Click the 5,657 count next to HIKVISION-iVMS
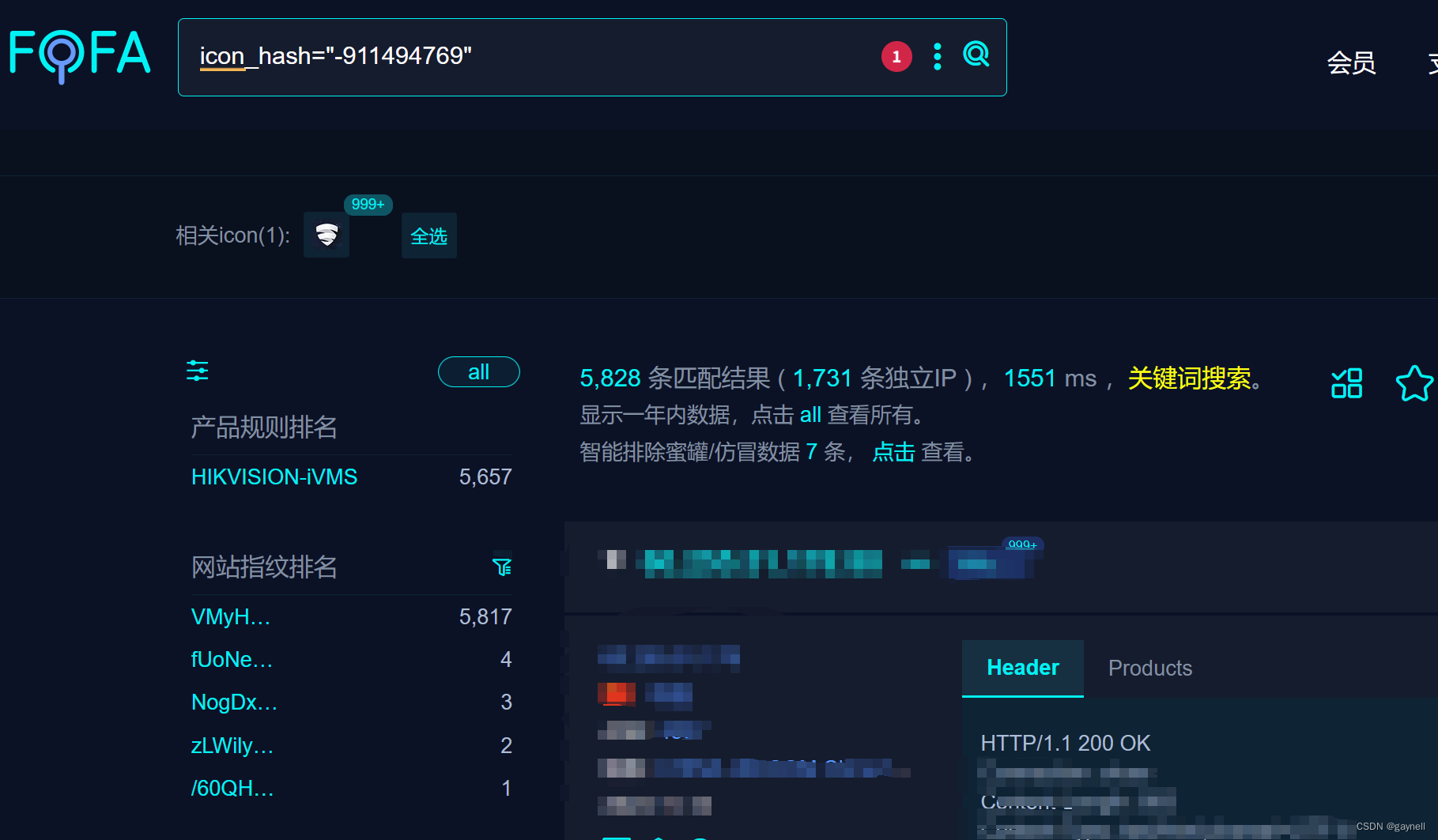Image resolution: width=1438 pixels, height=840 pixels. pyautogui.click(x=485, y=477)
